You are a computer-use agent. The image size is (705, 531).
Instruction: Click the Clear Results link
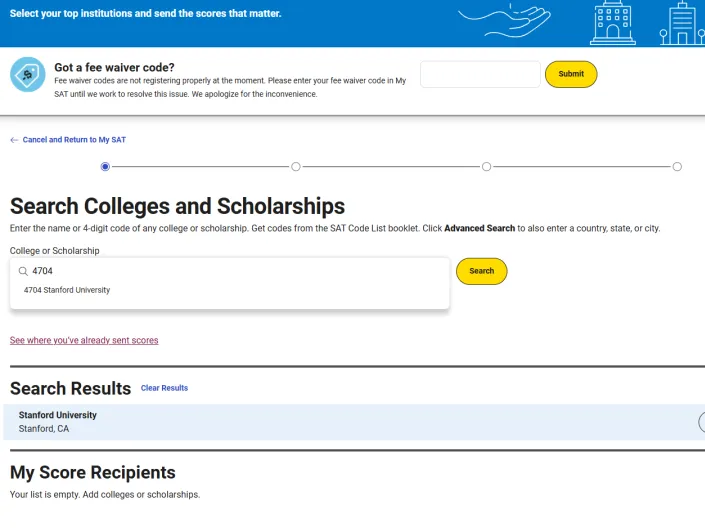click(x=164, y=388)
